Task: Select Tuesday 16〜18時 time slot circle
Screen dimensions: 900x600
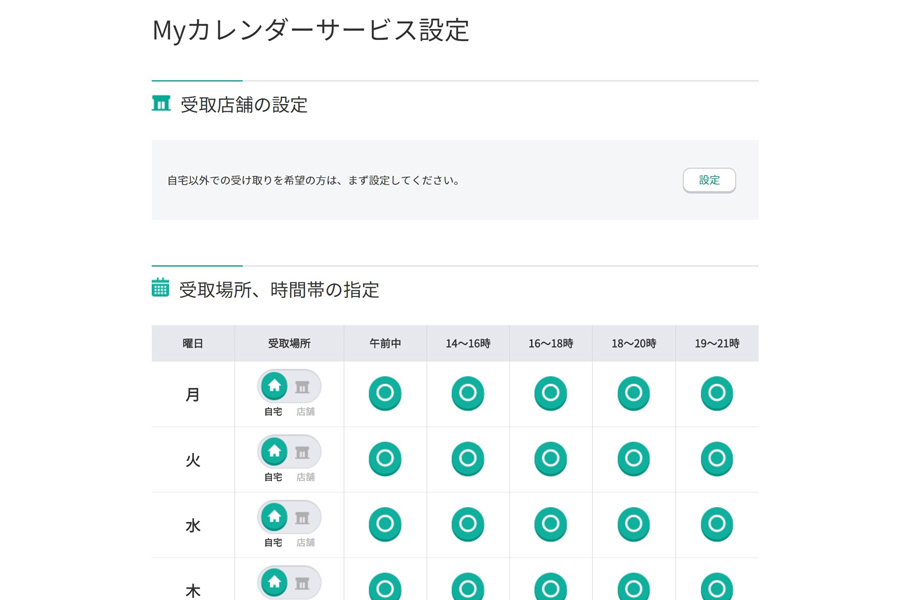Action: pos(551,459)
